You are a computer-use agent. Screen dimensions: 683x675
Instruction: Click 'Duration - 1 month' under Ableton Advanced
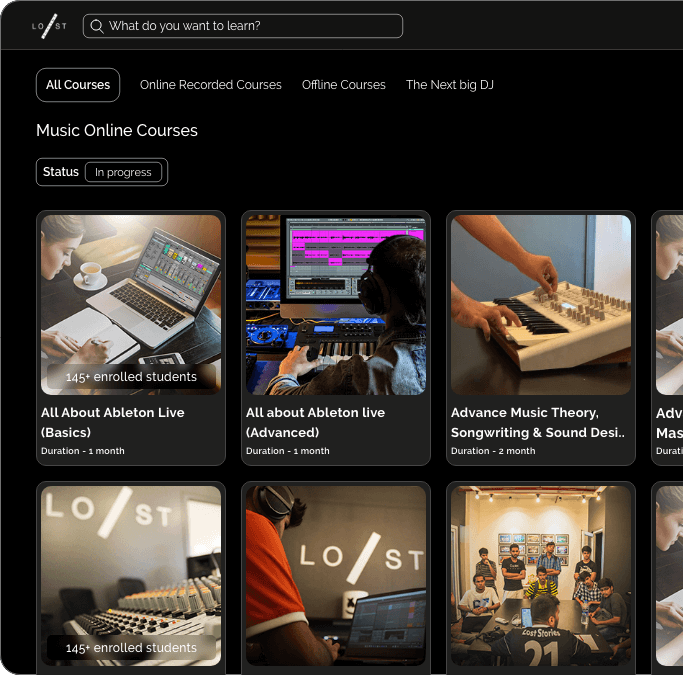[x=288, y=451]
